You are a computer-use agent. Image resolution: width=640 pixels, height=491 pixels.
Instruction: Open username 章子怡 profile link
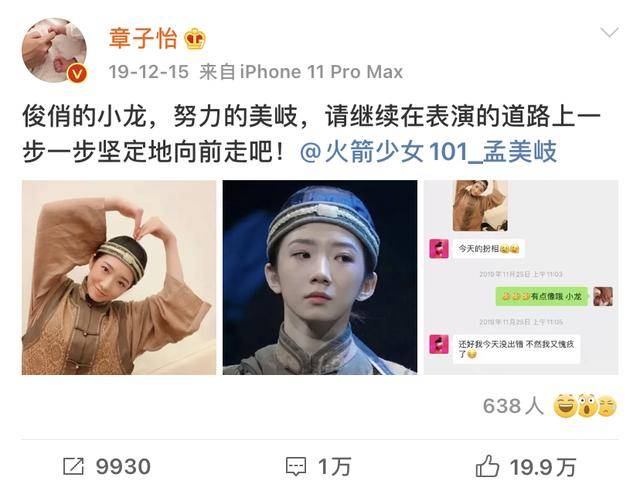click(x=143, y=39)
